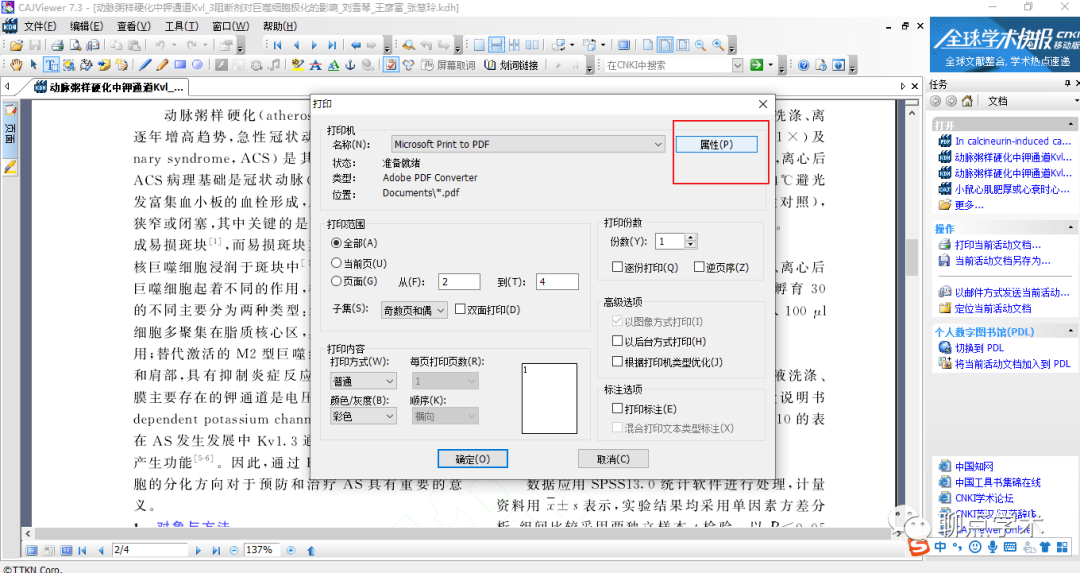Click 切换到 PDL link
The height and width of the screenshot is (573, 1080).
pyautogui.click(x=979, y=348)
